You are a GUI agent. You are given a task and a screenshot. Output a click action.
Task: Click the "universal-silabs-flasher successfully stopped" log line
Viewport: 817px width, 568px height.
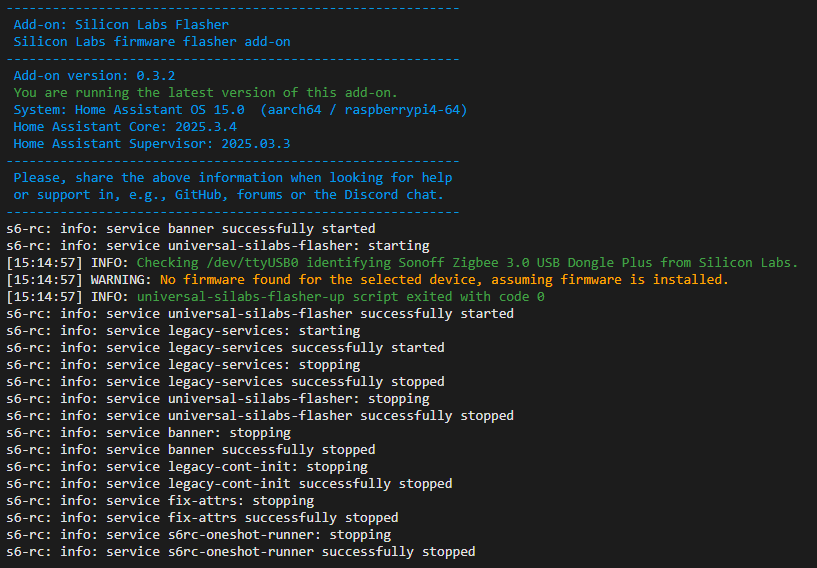[260, 416]
